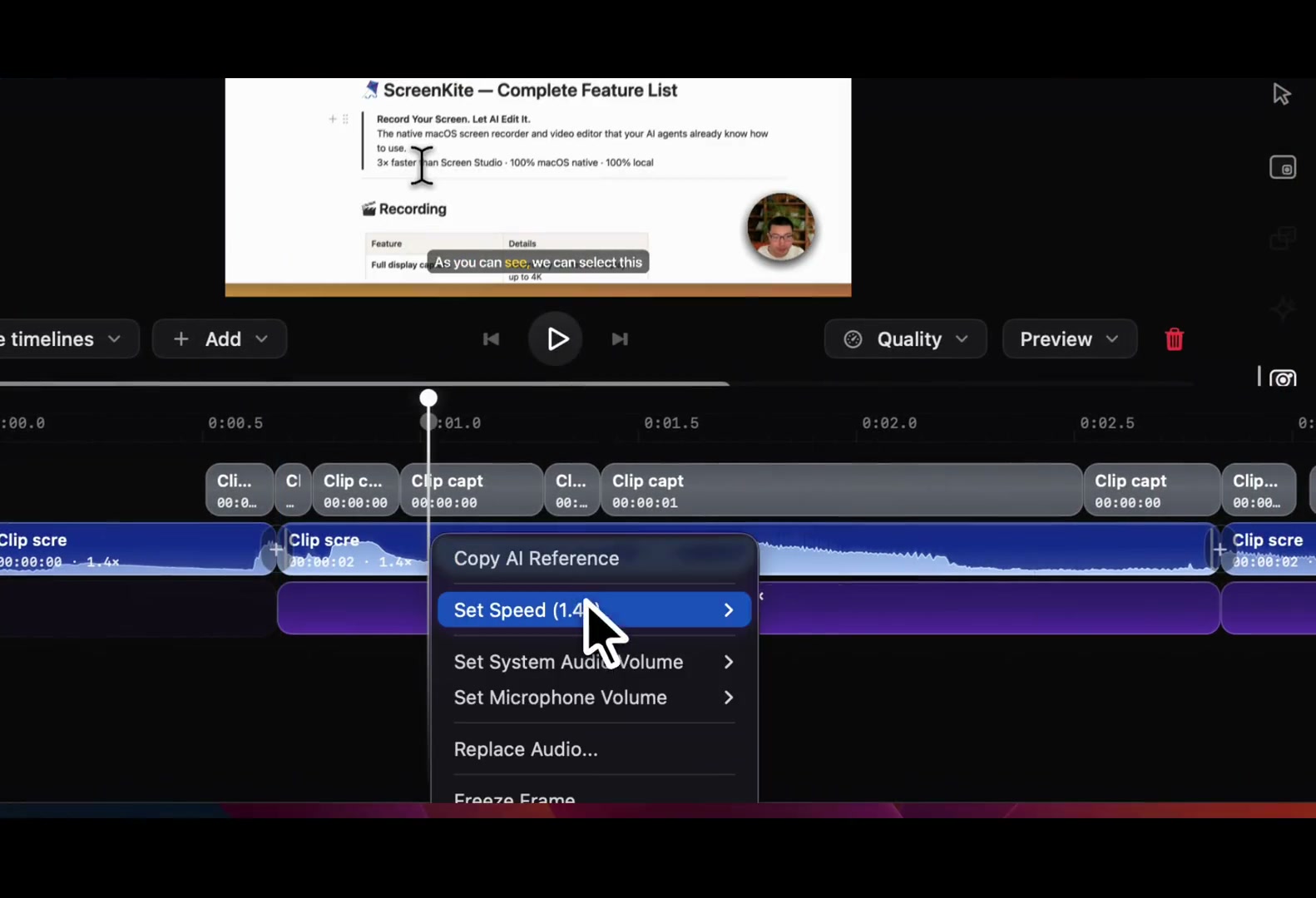
Task: Select the narrow 'Cl' caption clip
Action: 293,491
